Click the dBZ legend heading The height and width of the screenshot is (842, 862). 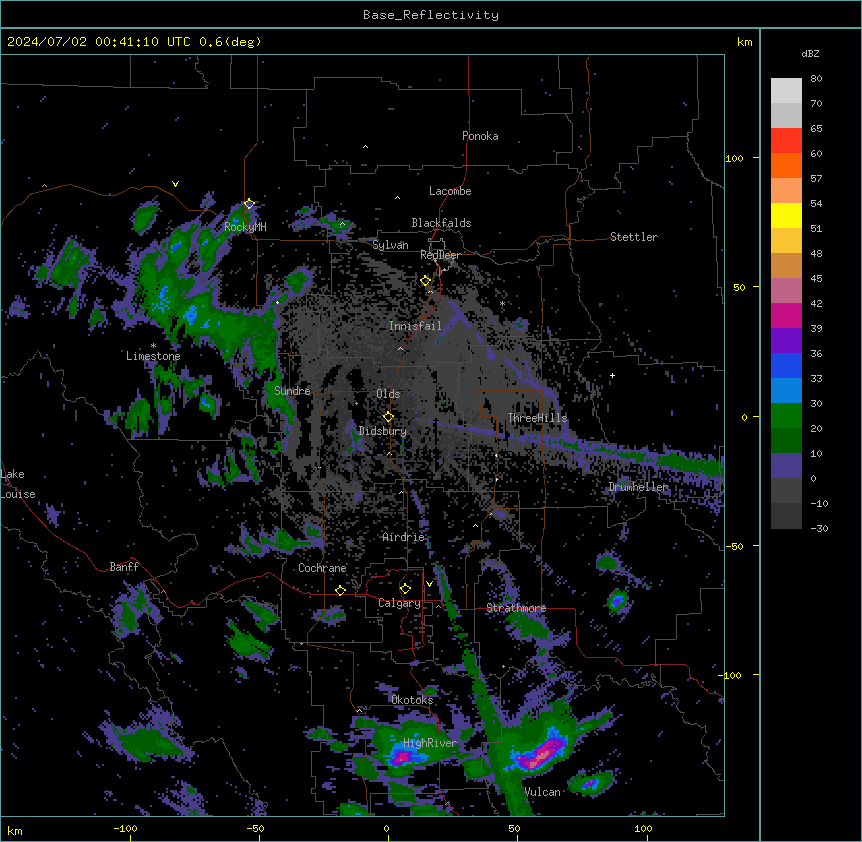810,53
